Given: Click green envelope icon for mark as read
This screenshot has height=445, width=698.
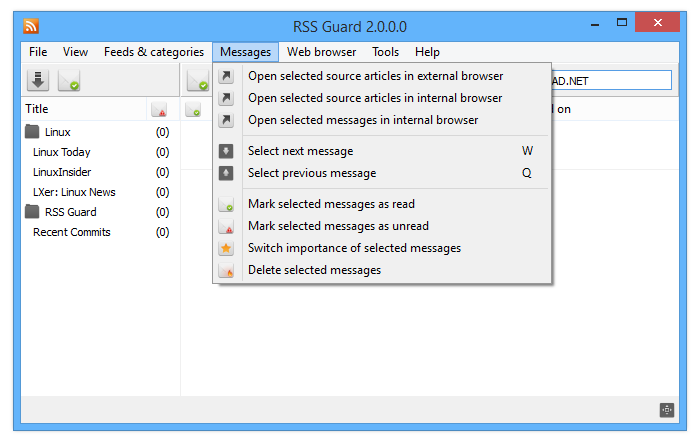Looking at the screenshot, I should point(226,204).
